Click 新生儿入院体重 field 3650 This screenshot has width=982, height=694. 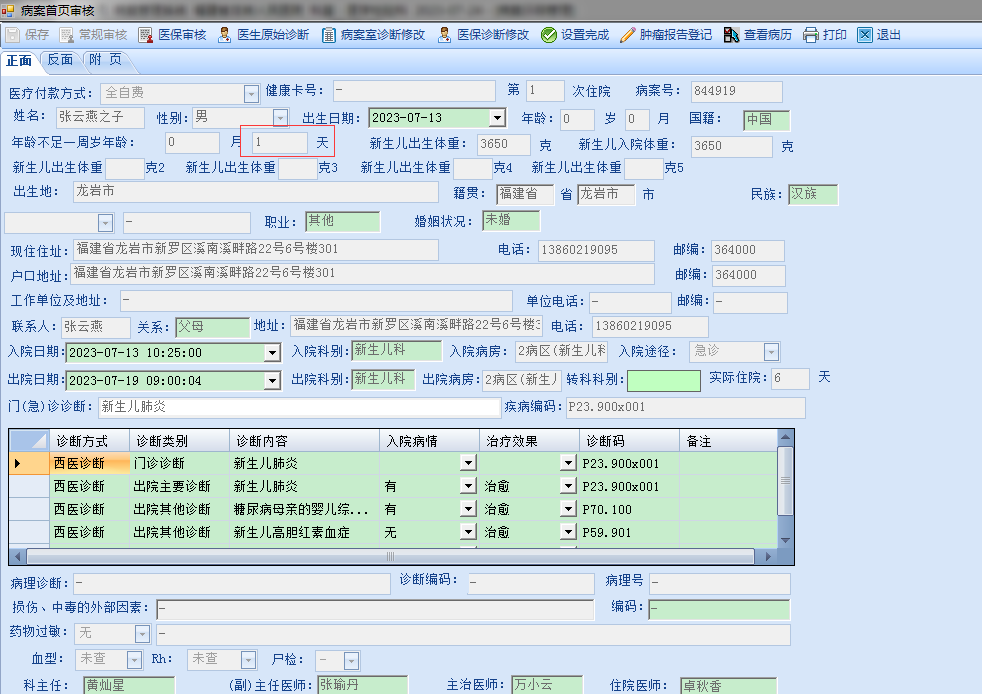point(731,146)
